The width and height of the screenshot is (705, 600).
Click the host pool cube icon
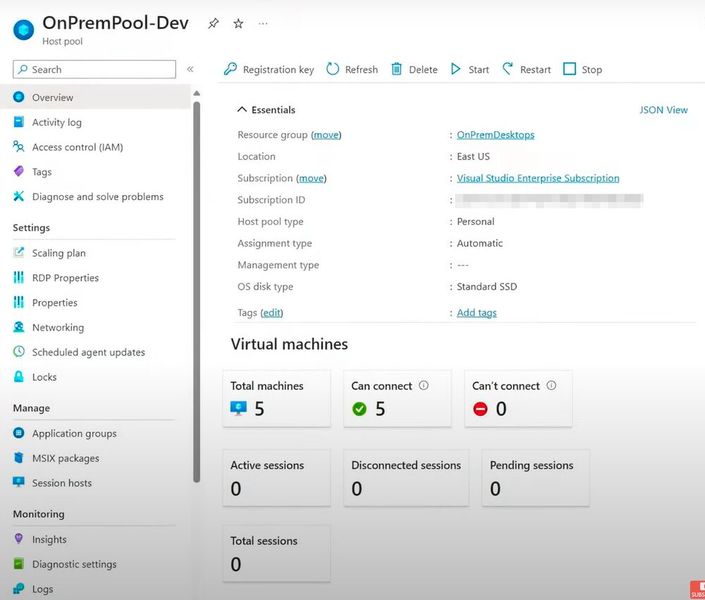point(23,30)
